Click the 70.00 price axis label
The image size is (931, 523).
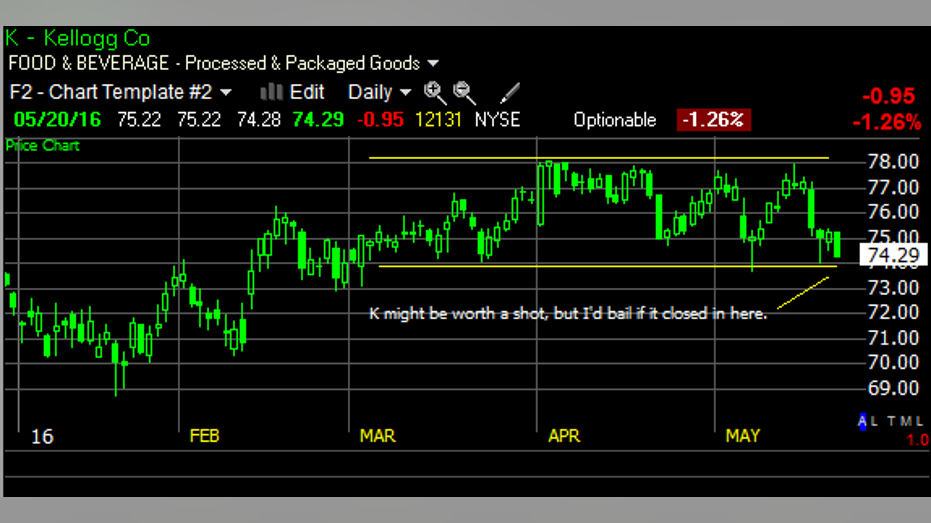coord(893,362)
